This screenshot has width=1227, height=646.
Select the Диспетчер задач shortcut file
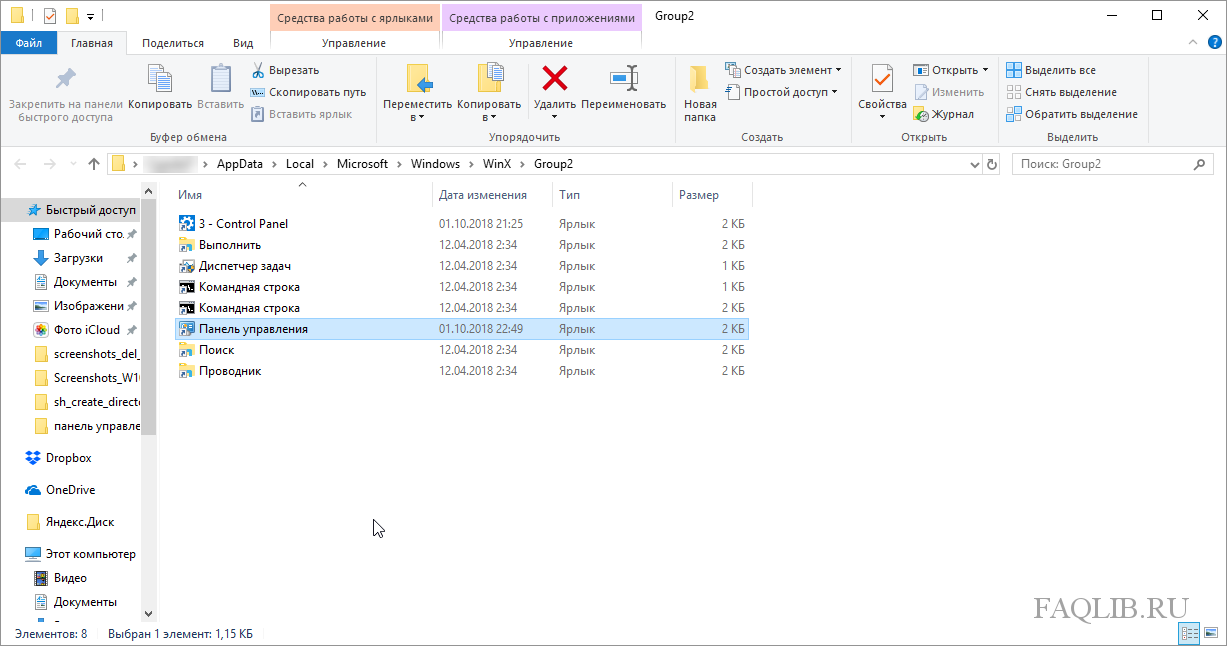tap(244, 266)
